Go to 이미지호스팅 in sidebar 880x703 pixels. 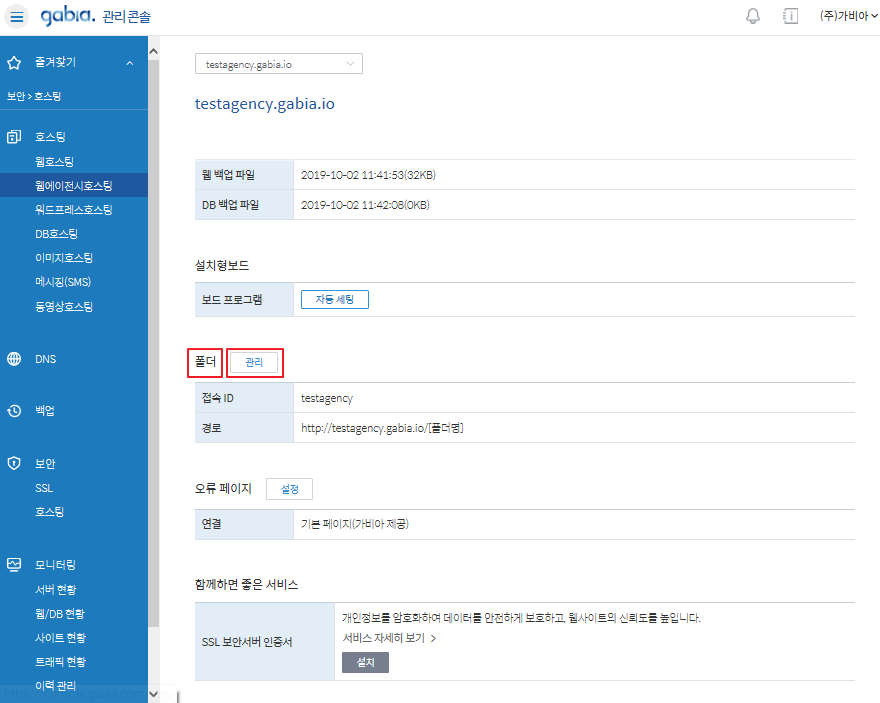click(64, 258)
